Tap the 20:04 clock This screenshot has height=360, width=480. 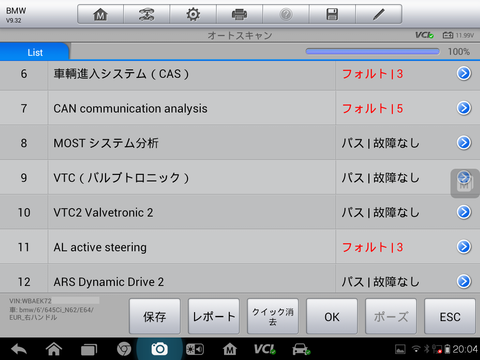465,349
